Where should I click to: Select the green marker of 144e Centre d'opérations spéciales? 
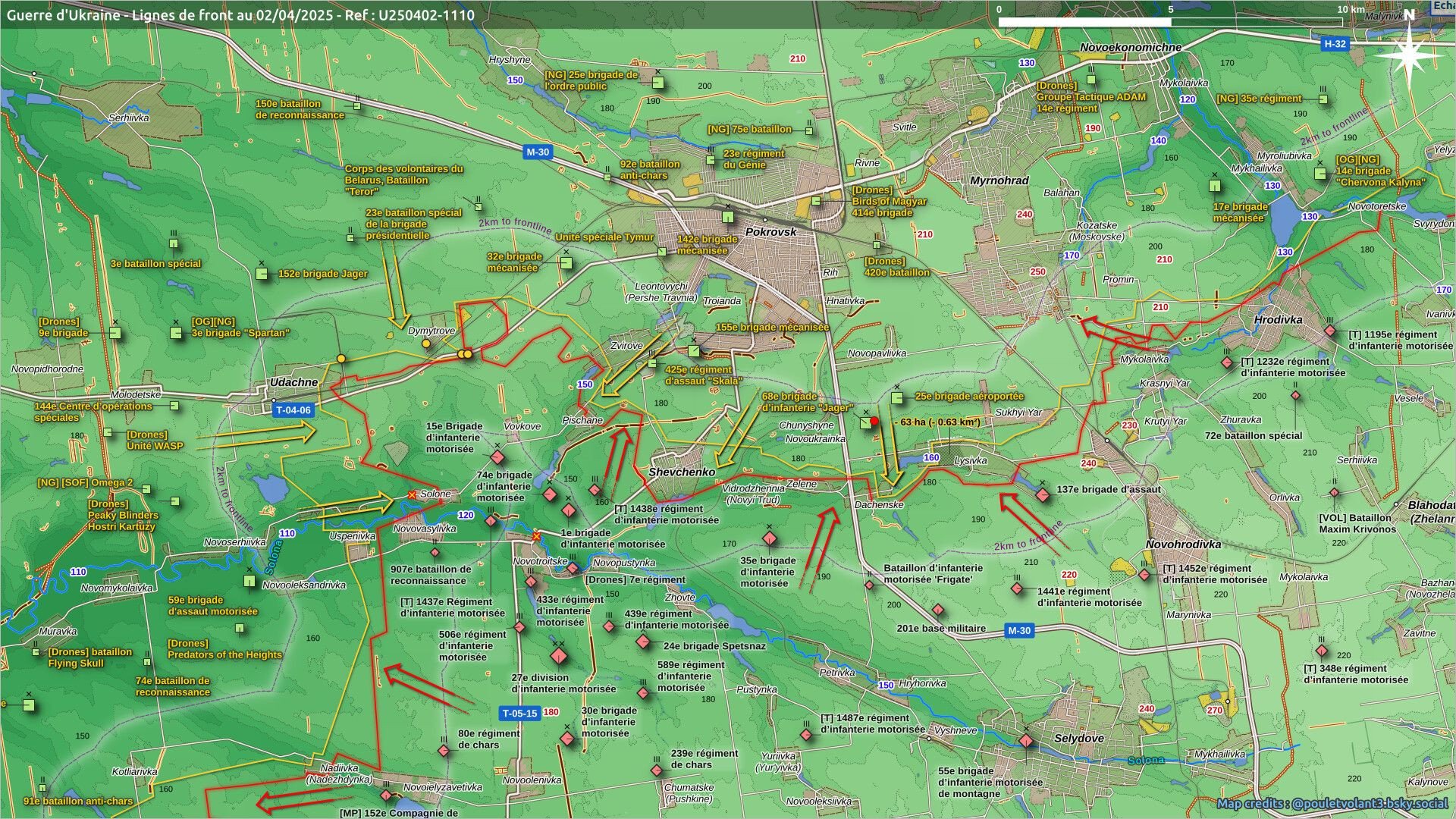[x=174, y=406]
